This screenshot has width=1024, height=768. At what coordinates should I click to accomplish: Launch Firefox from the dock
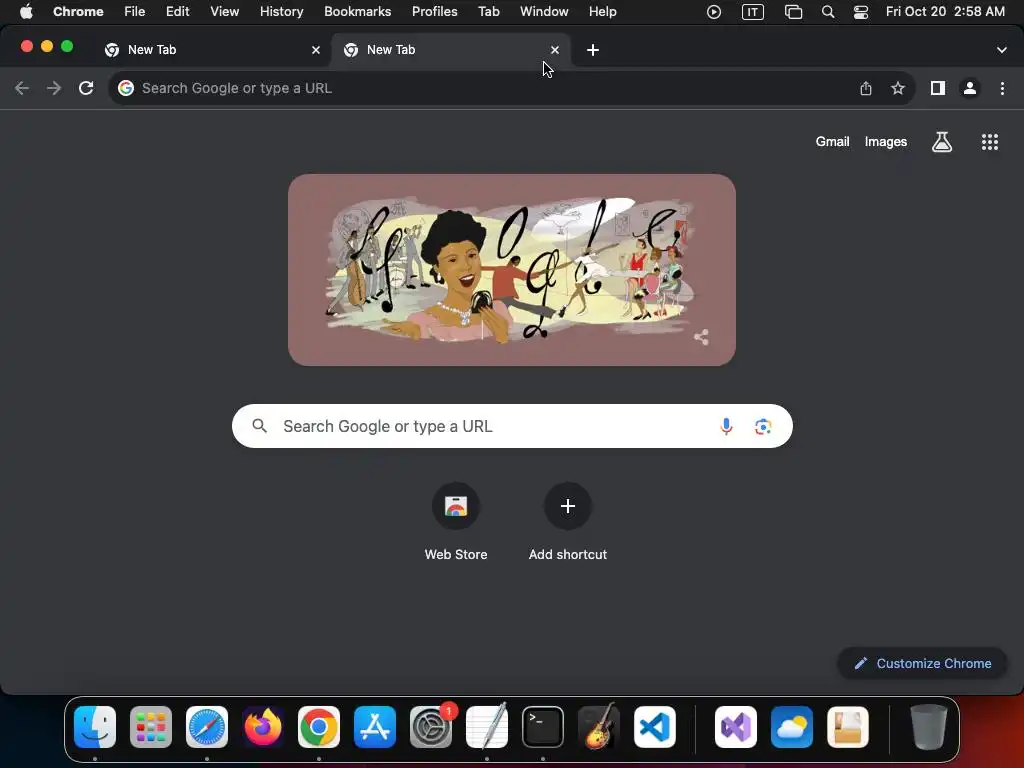pyautogui.click(x=263, y=727)
